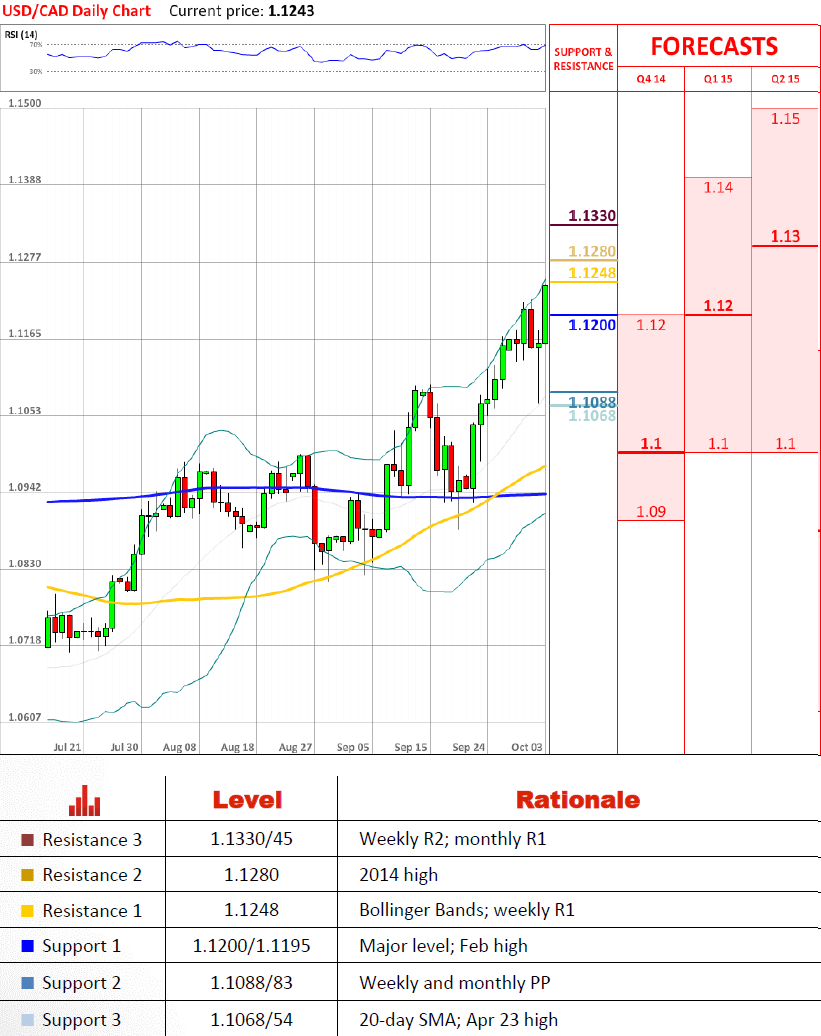821x1036 pixels.
Task: Click the 'Resistance 1' row label
Action: pyautogui.click(x=92, y=910)
